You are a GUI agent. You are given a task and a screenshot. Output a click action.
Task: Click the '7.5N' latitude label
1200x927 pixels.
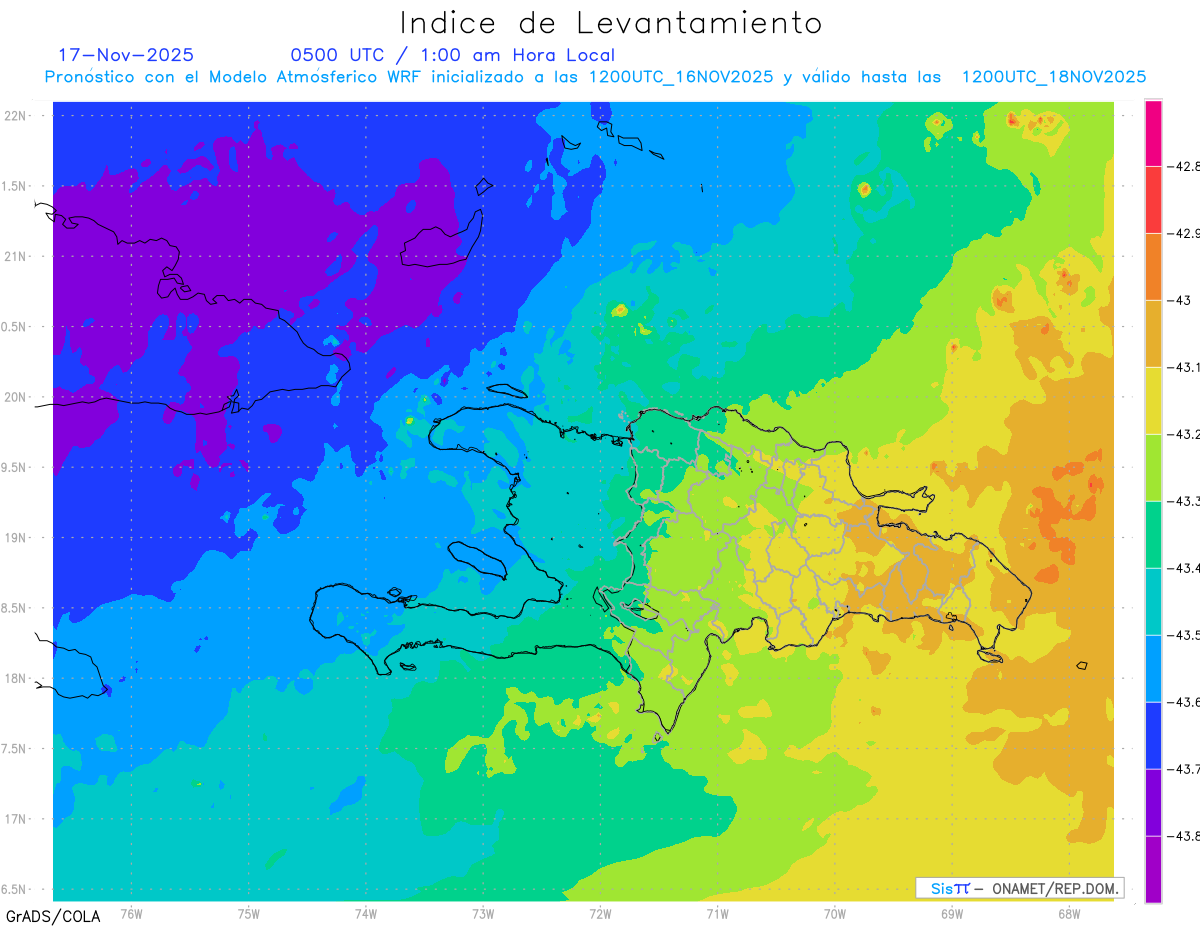pyautogui.click(x=15, y=749)
